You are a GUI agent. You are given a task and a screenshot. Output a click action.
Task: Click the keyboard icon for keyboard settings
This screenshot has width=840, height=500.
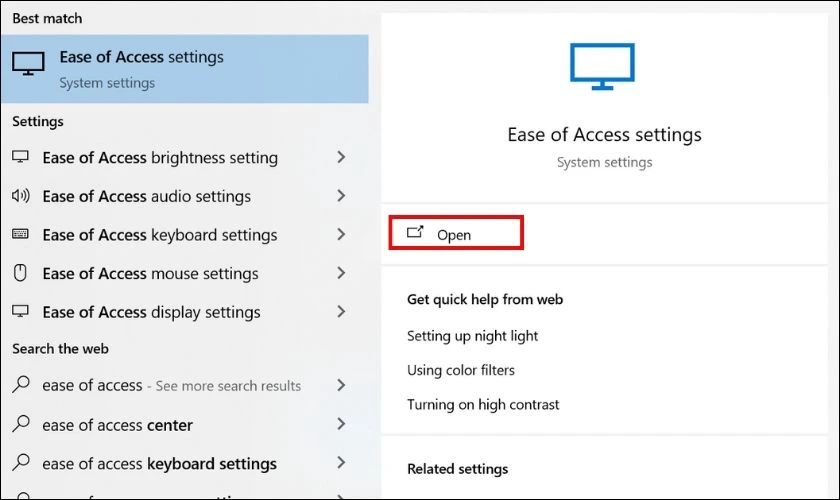20,234
